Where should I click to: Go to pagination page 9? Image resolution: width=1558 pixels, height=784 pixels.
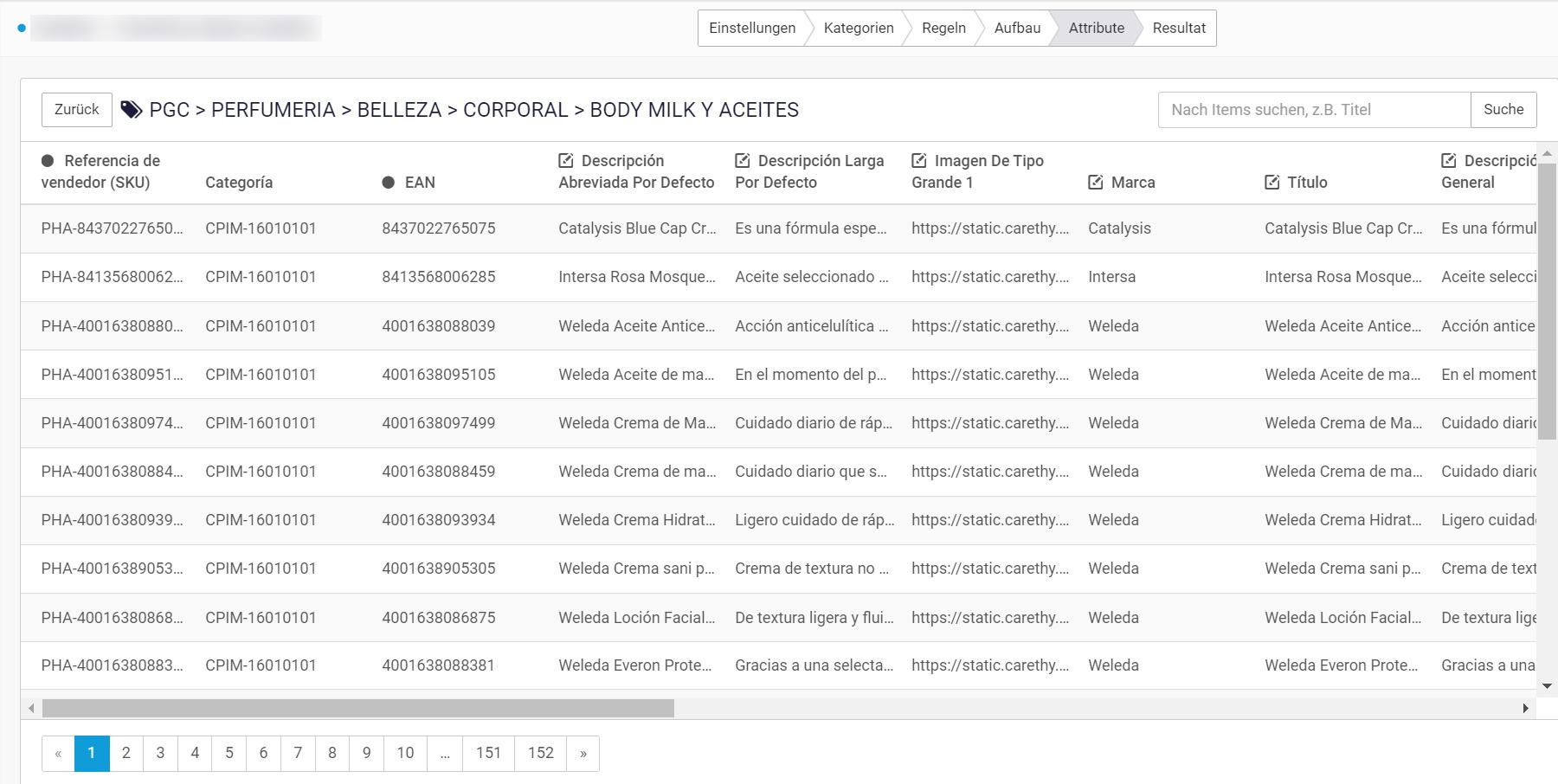(x=367, y=753)
